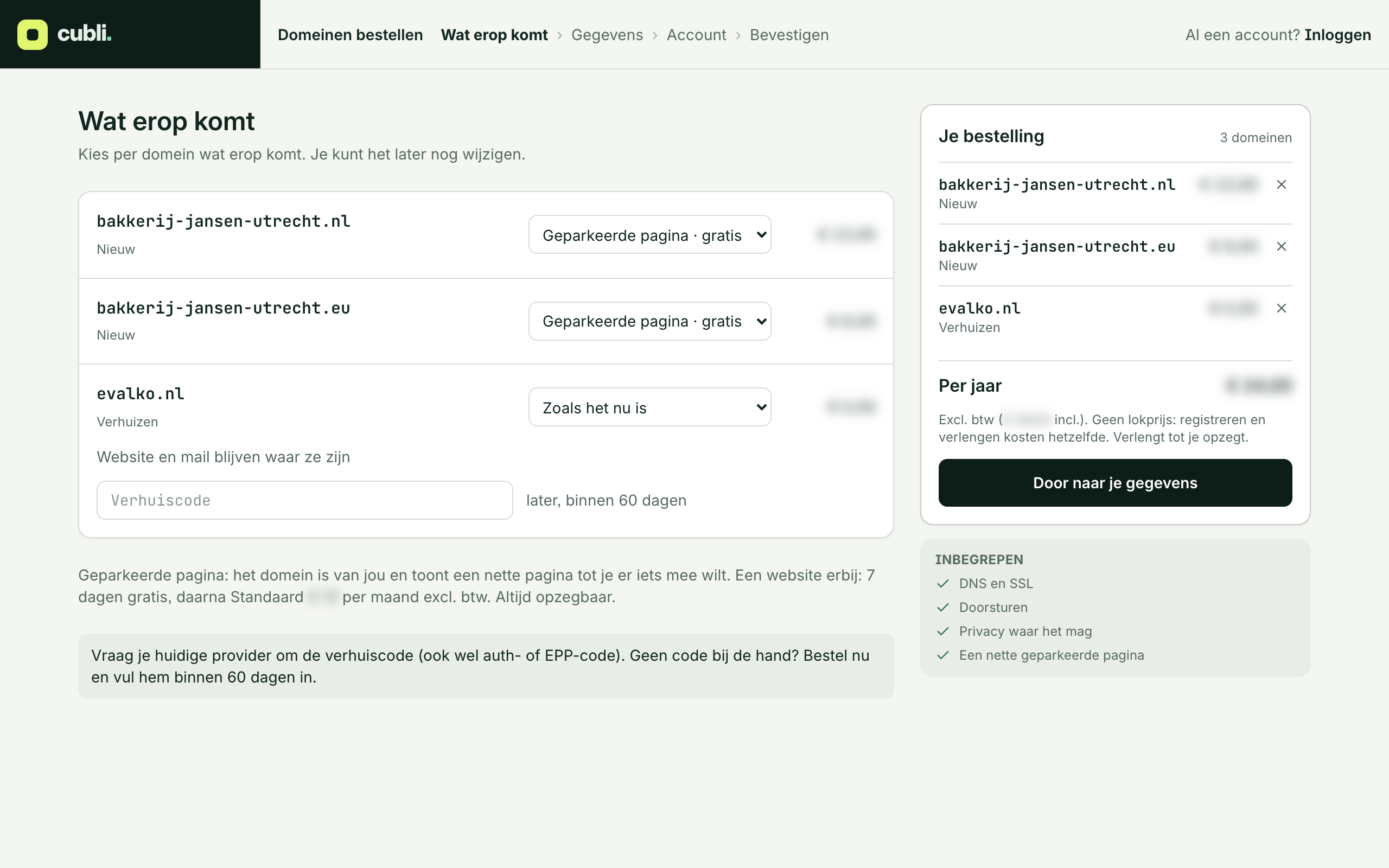Click the Doorsturen checkmark icon
This screenshot has height=868, width=1389.
(943, 608)
